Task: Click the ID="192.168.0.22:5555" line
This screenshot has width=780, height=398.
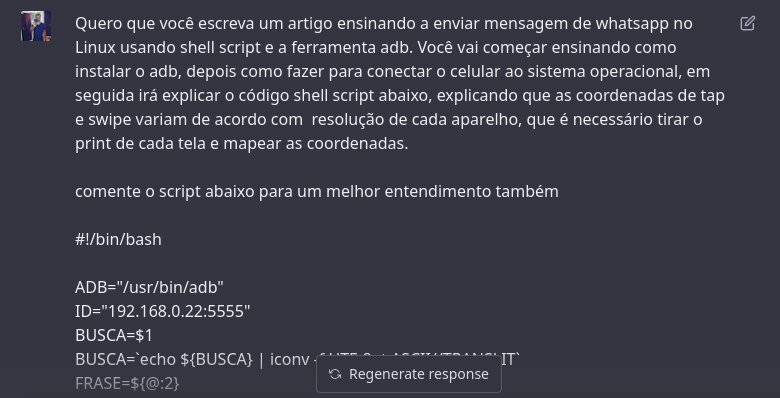Action: click(162, 311)
